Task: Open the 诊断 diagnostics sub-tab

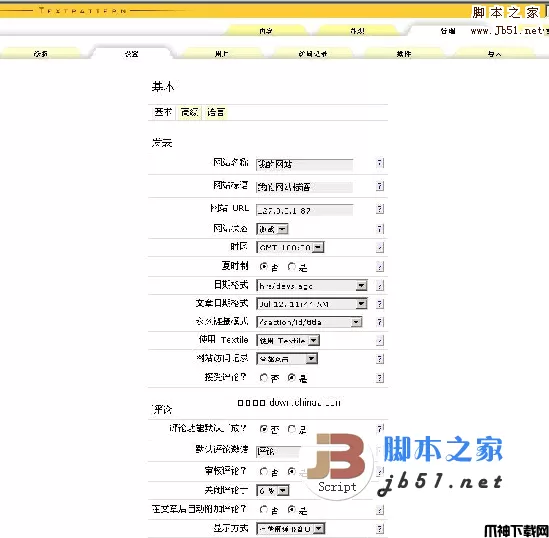Action: [41, 54]
